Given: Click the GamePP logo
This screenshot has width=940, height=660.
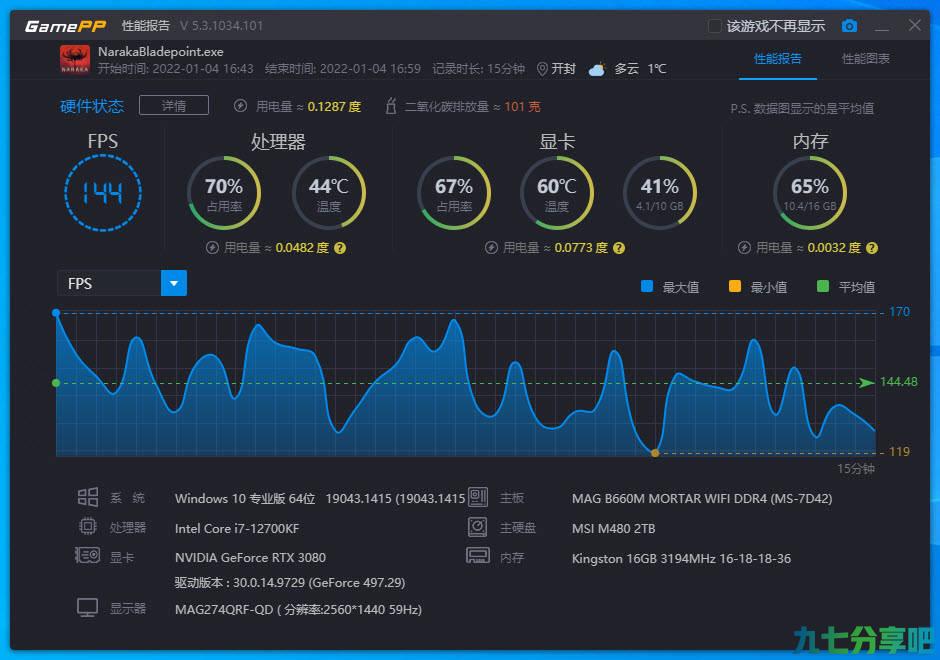Looking at the screenshot, I should coord(65,26).
